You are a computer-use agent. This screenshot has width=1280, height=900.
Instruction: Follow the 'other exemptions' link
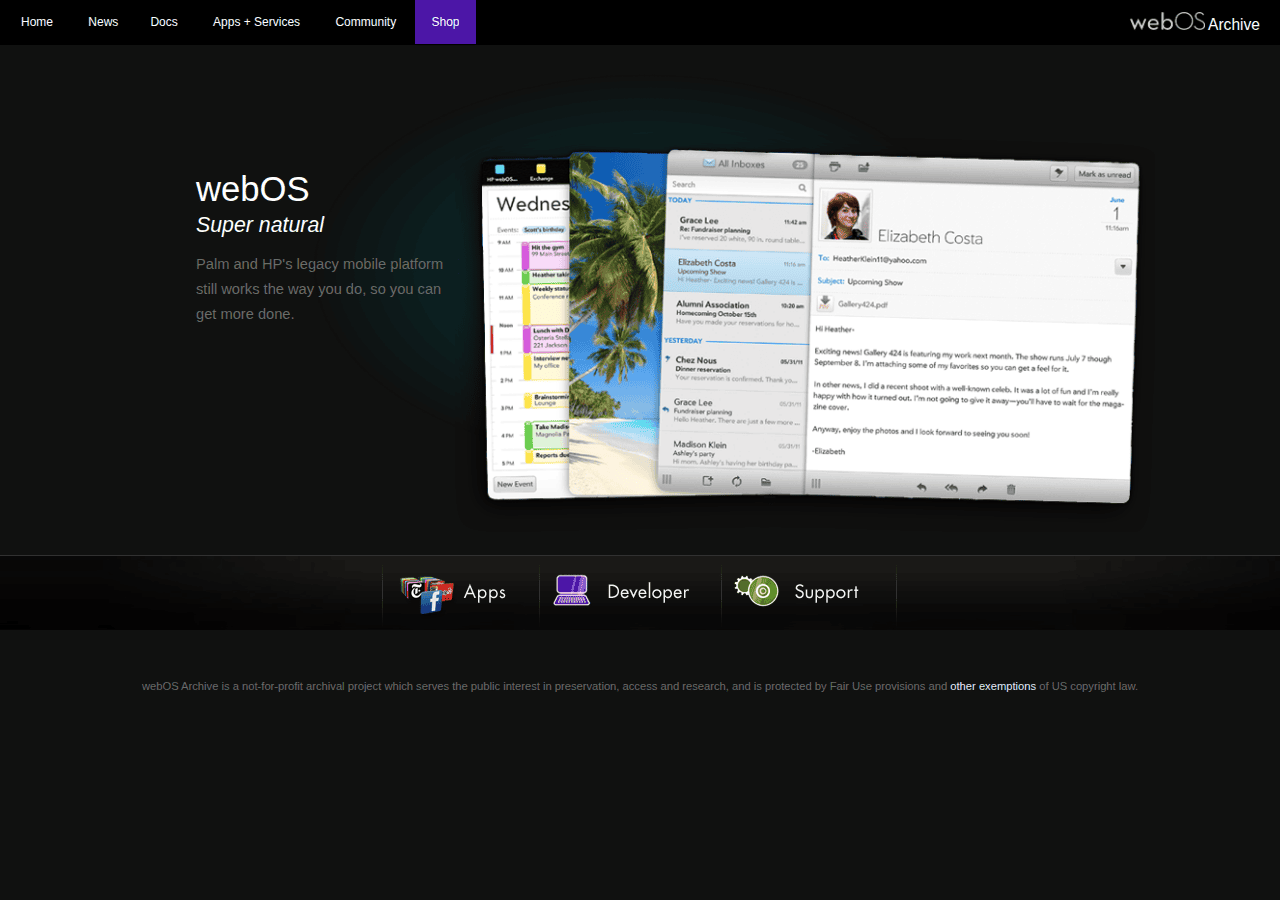[993, 686]
